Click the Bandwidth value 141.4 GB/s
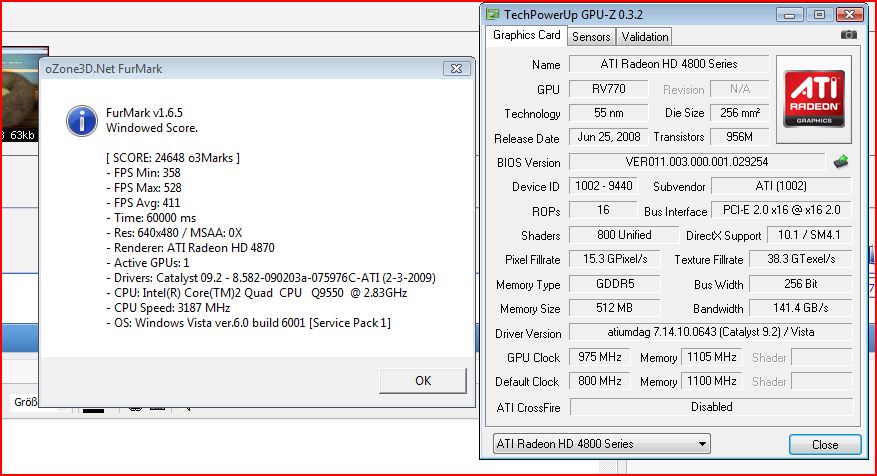Screen dimensions: 877x476 pyautogui.click(x=800, y=308)
